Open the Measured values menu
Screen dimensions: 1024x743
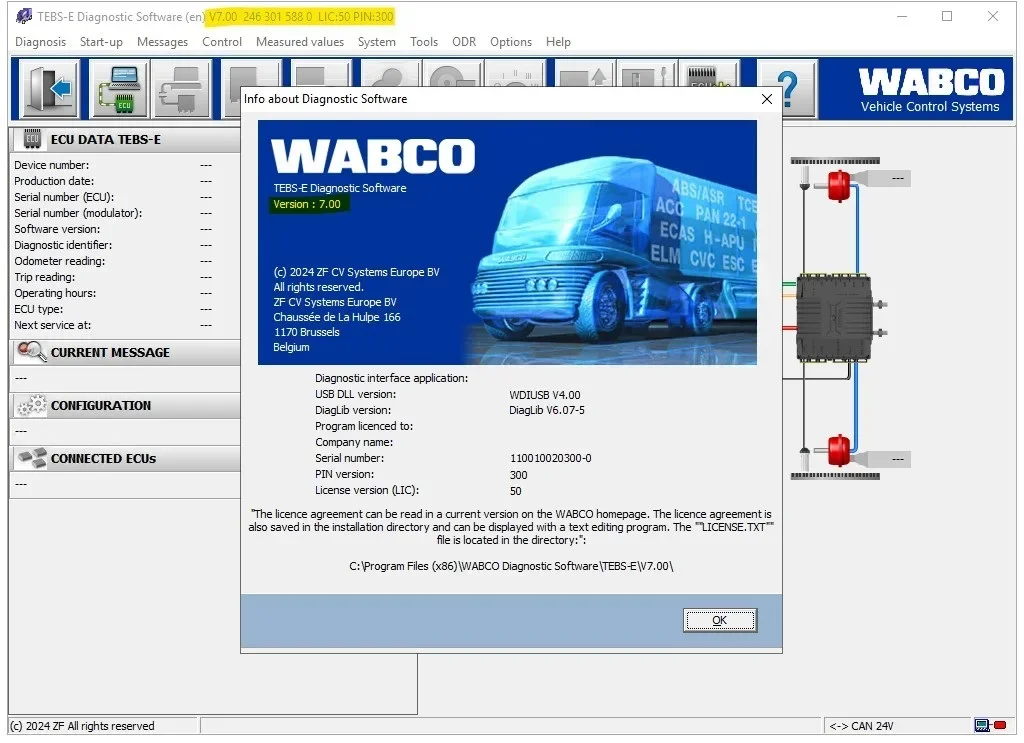tap(299, 42)
